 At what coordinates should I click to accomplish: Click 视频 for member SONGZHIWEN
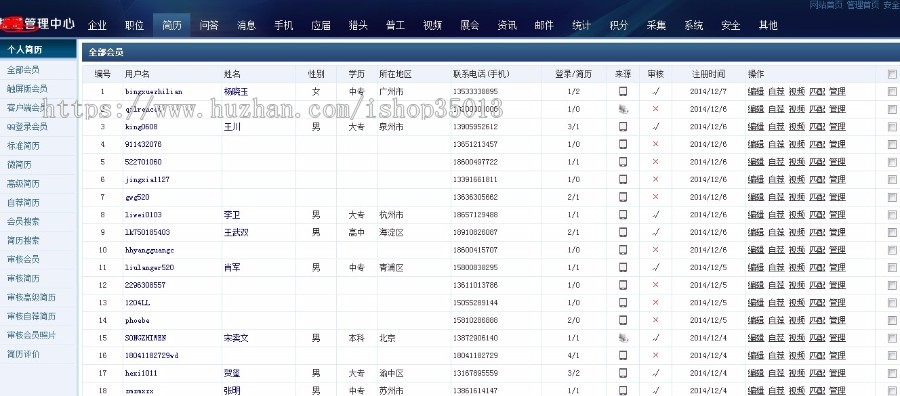click(x=797, y=338)
